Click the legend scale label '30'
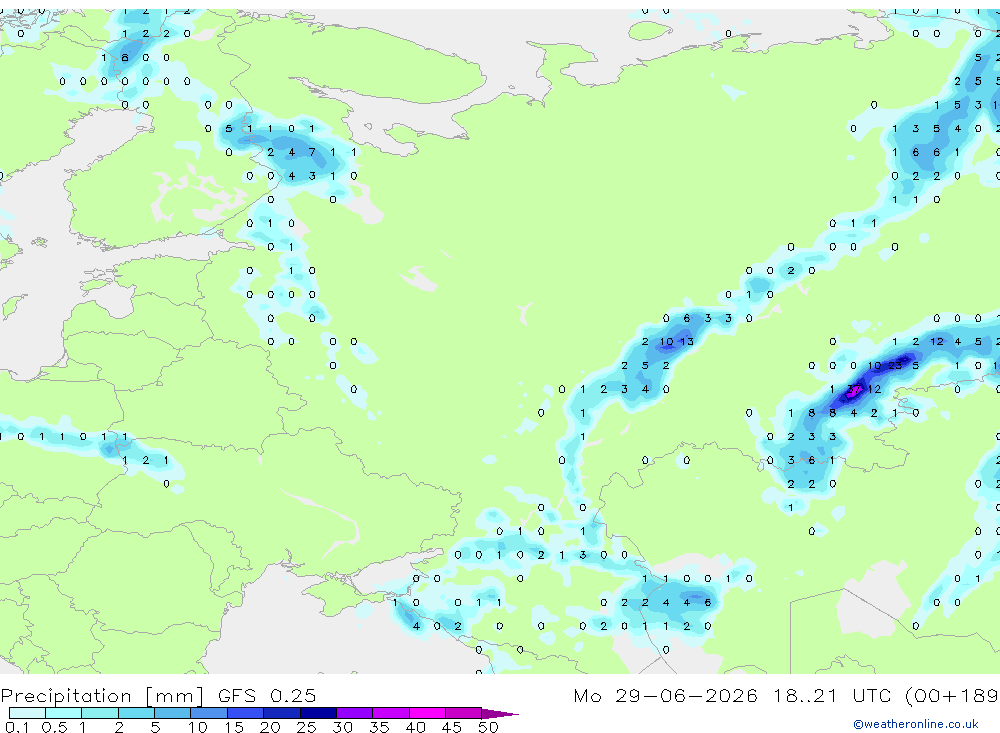The height and width of the screenshot is (733, 1000). [x=342, y=727]
